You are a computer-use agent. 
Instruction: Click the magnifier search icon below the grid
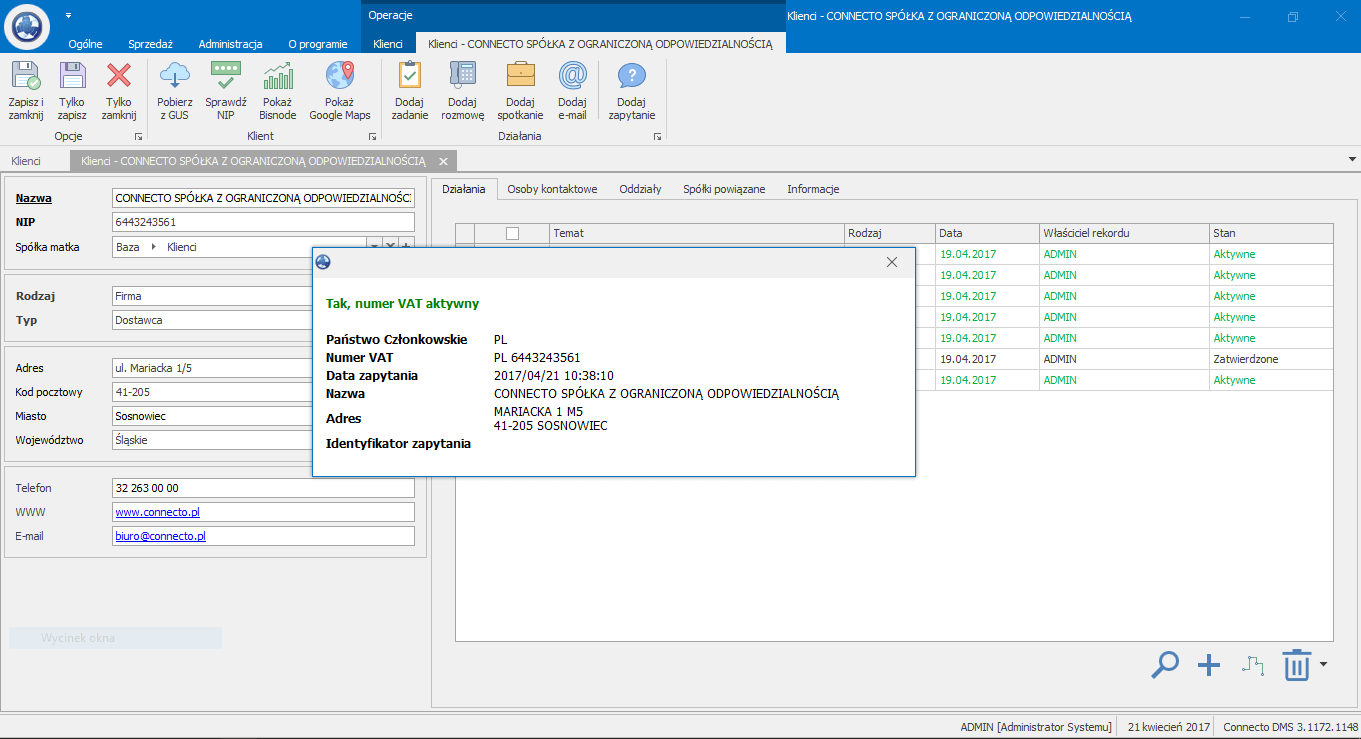tap(1164, 665)
